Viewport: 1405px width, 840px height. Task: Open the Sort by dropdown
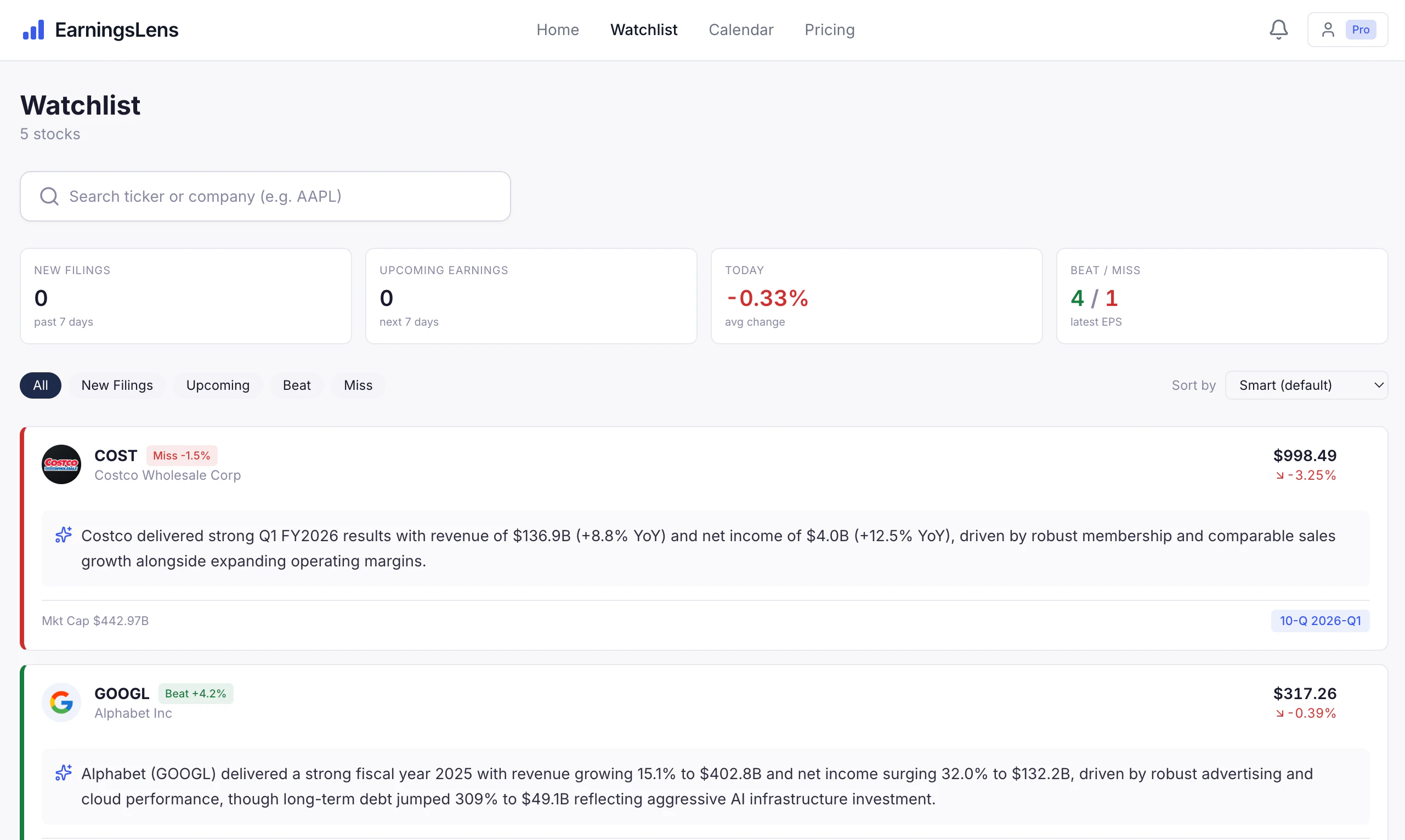click(1306, 385)
